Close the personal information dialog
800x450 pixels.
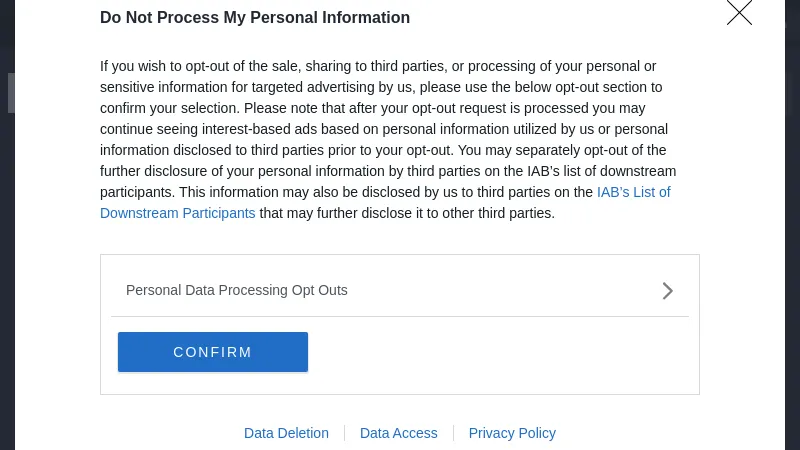739,13
